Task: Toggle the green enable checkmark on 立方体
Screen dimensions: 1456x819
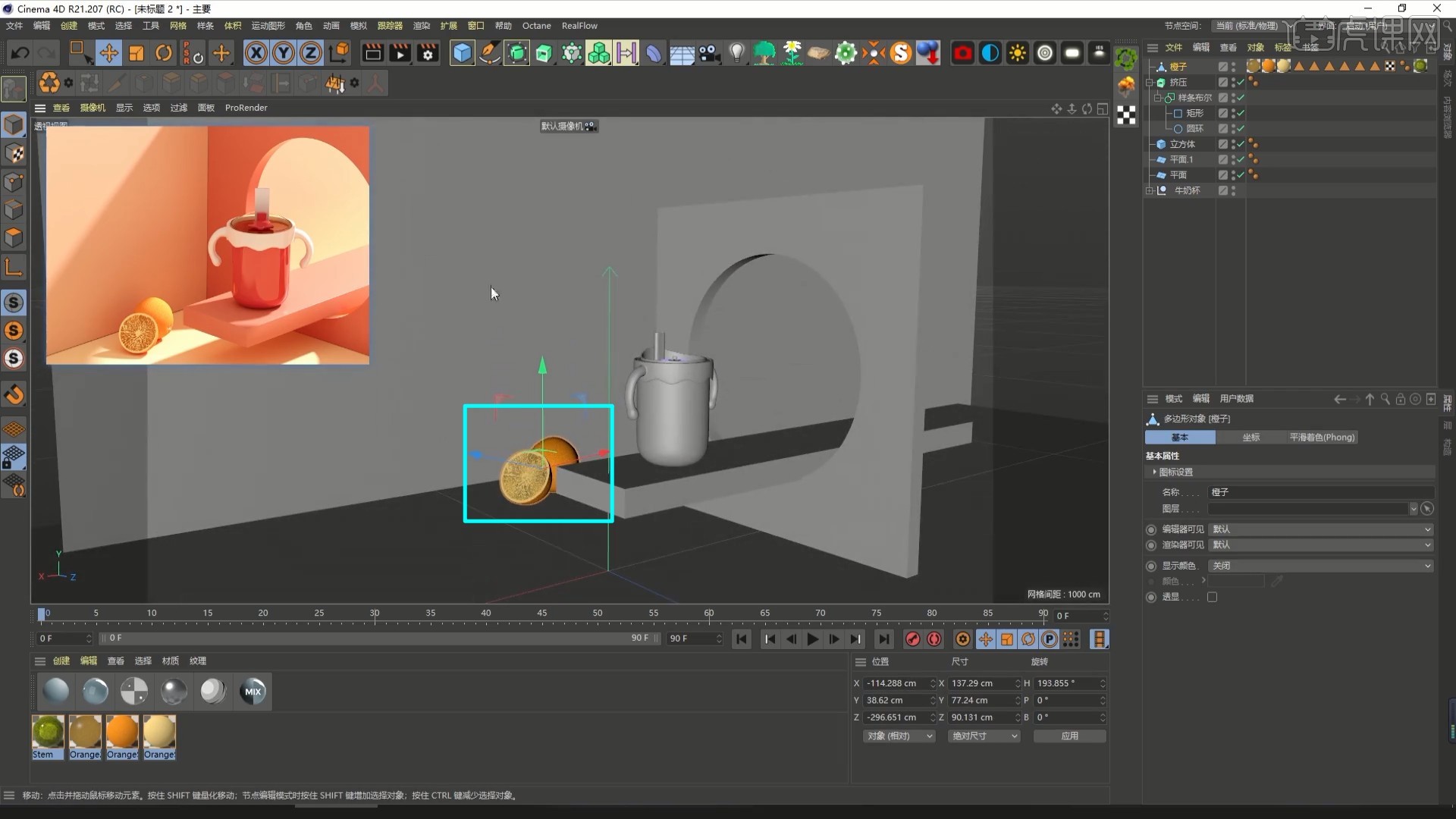Action: 1241,143
